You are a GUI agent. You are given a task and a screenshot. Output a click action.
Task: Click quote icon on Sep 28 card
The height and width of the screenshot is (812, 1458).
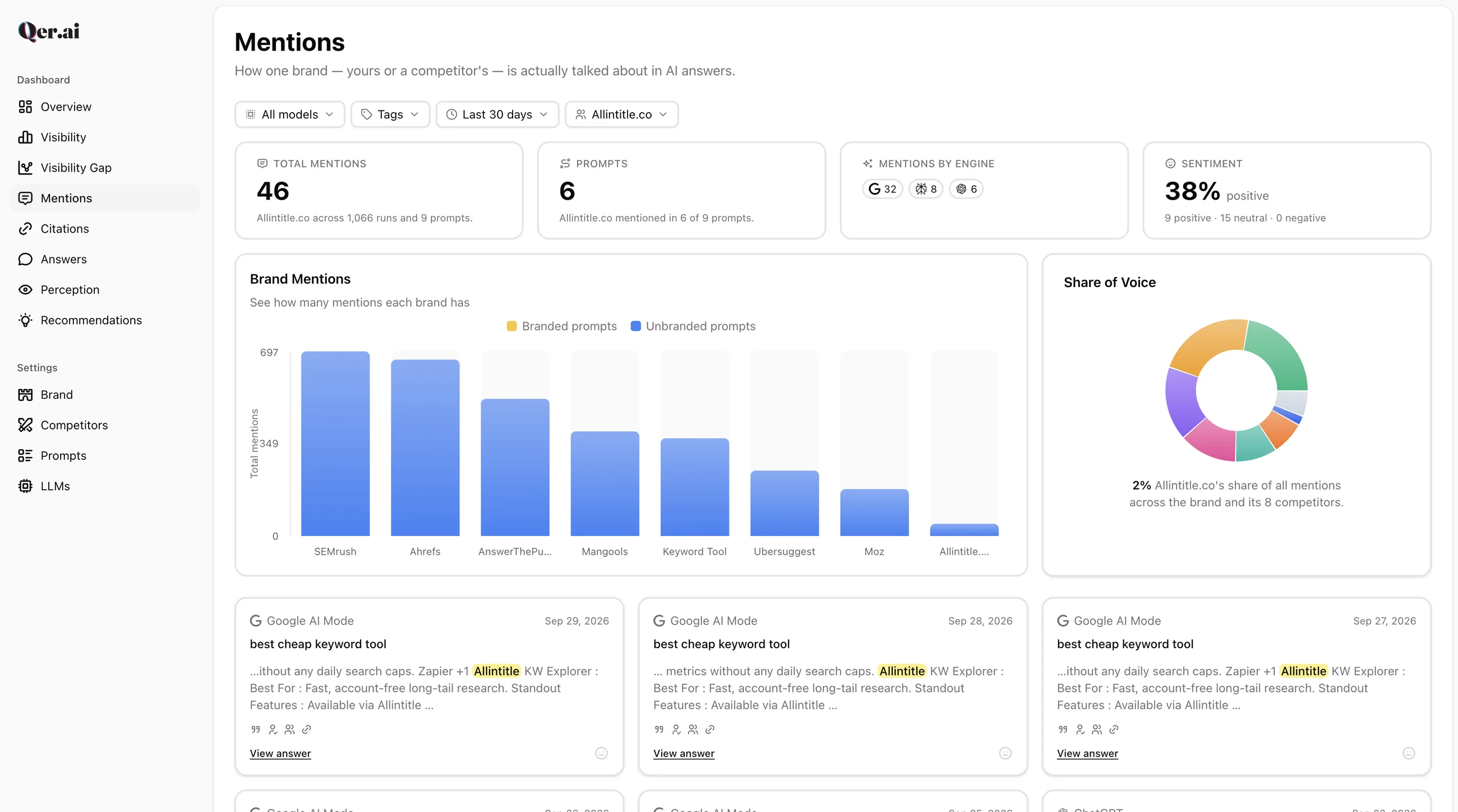coord(659,730)
